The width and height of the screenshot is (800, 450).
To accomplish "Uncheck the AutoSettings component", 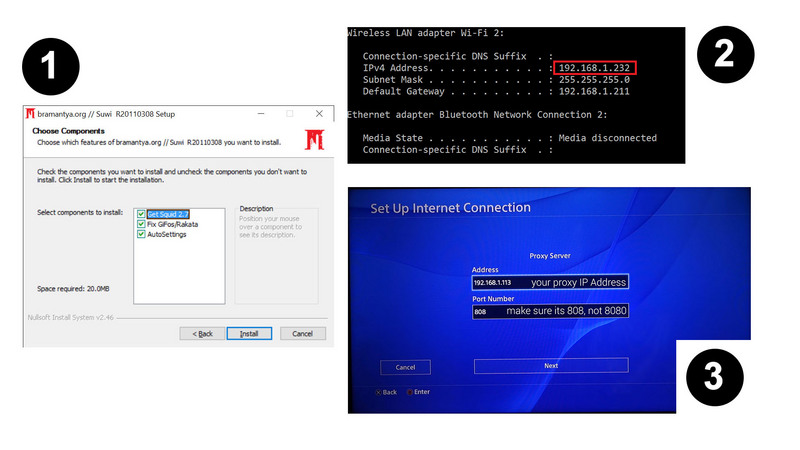I will point(141,235).
